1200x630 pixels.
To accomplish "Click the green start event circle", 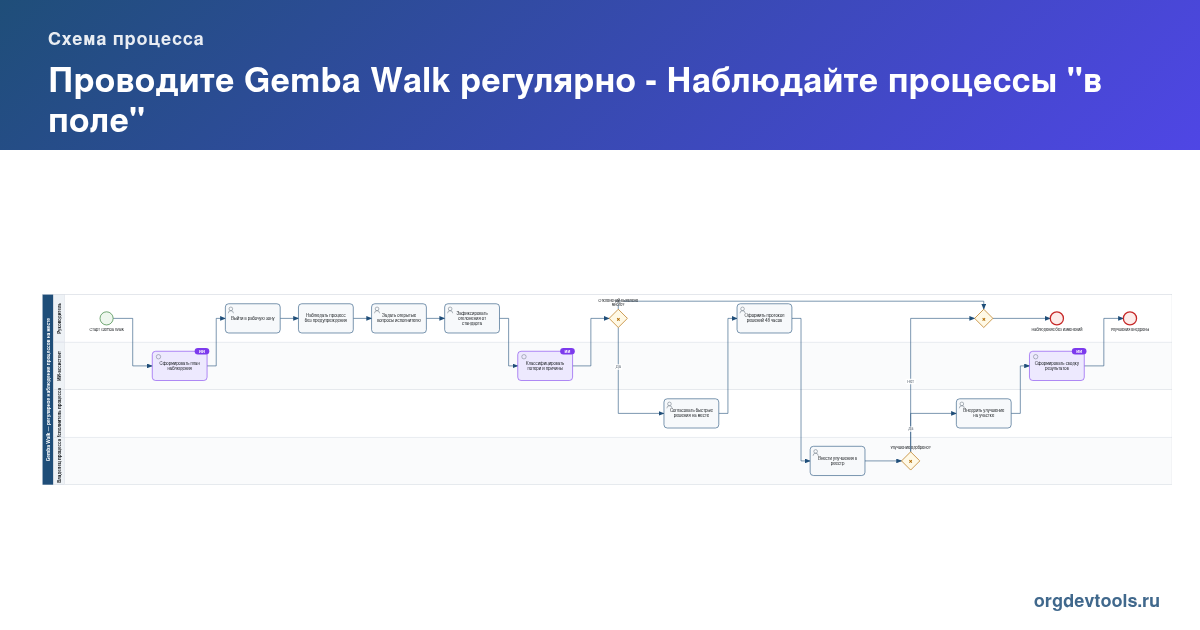I will pyautogui.click(x=107, y=318).
